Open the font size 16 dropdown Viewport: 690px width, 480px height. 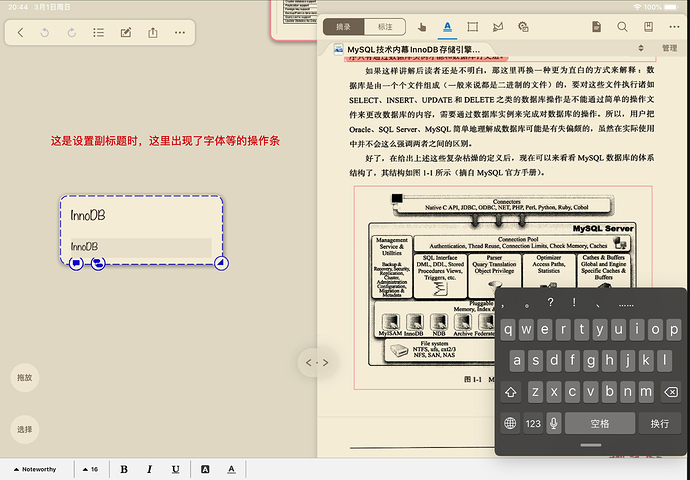pos(90,469)
